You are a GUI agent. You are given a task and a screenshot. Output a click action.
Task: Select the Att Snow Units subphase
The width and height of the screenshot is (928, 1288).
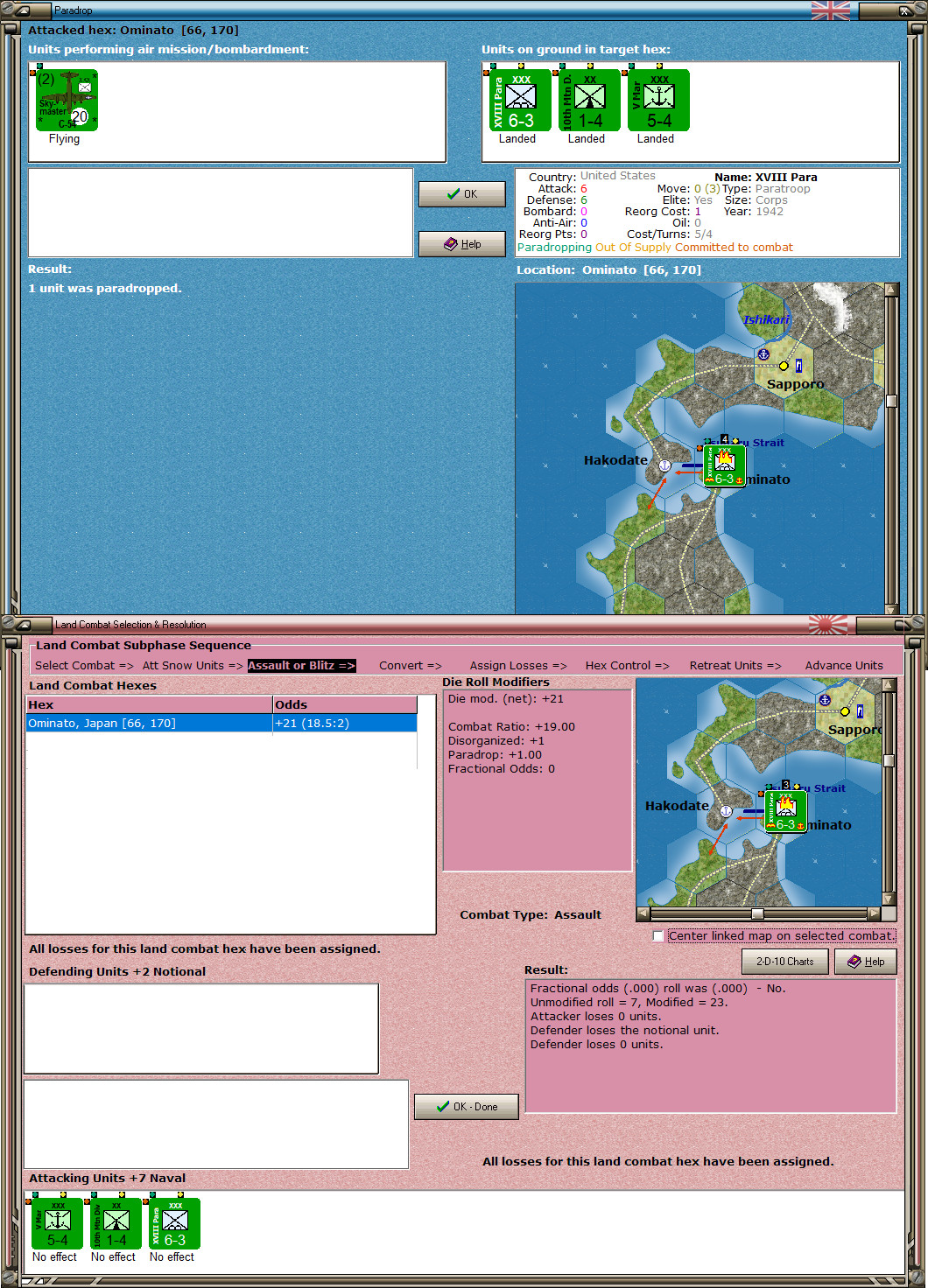point(192,666)
